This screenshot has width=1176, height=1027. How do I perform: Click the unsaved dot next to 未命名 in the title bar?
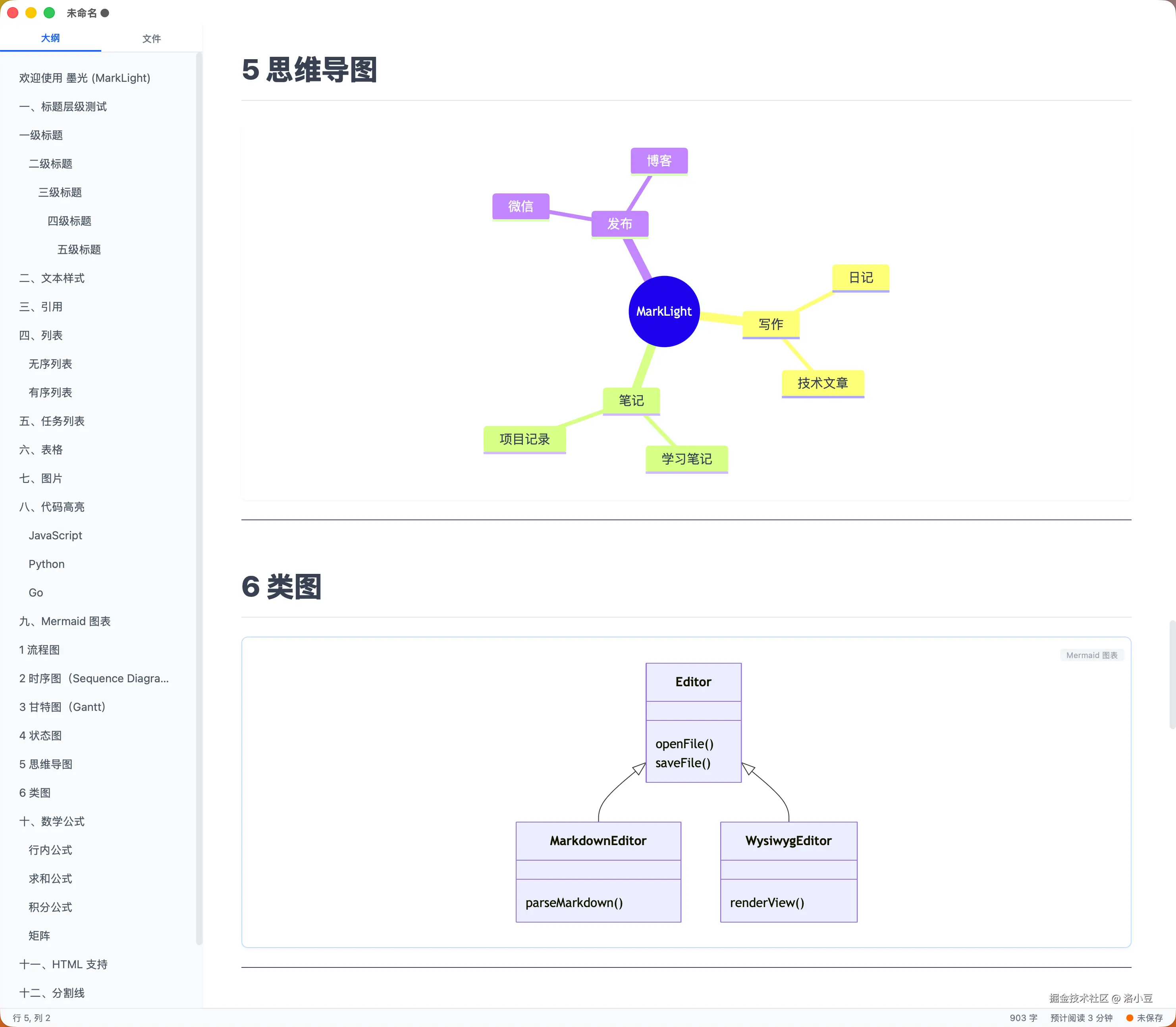pyautogui.click(x=105, y=13)
